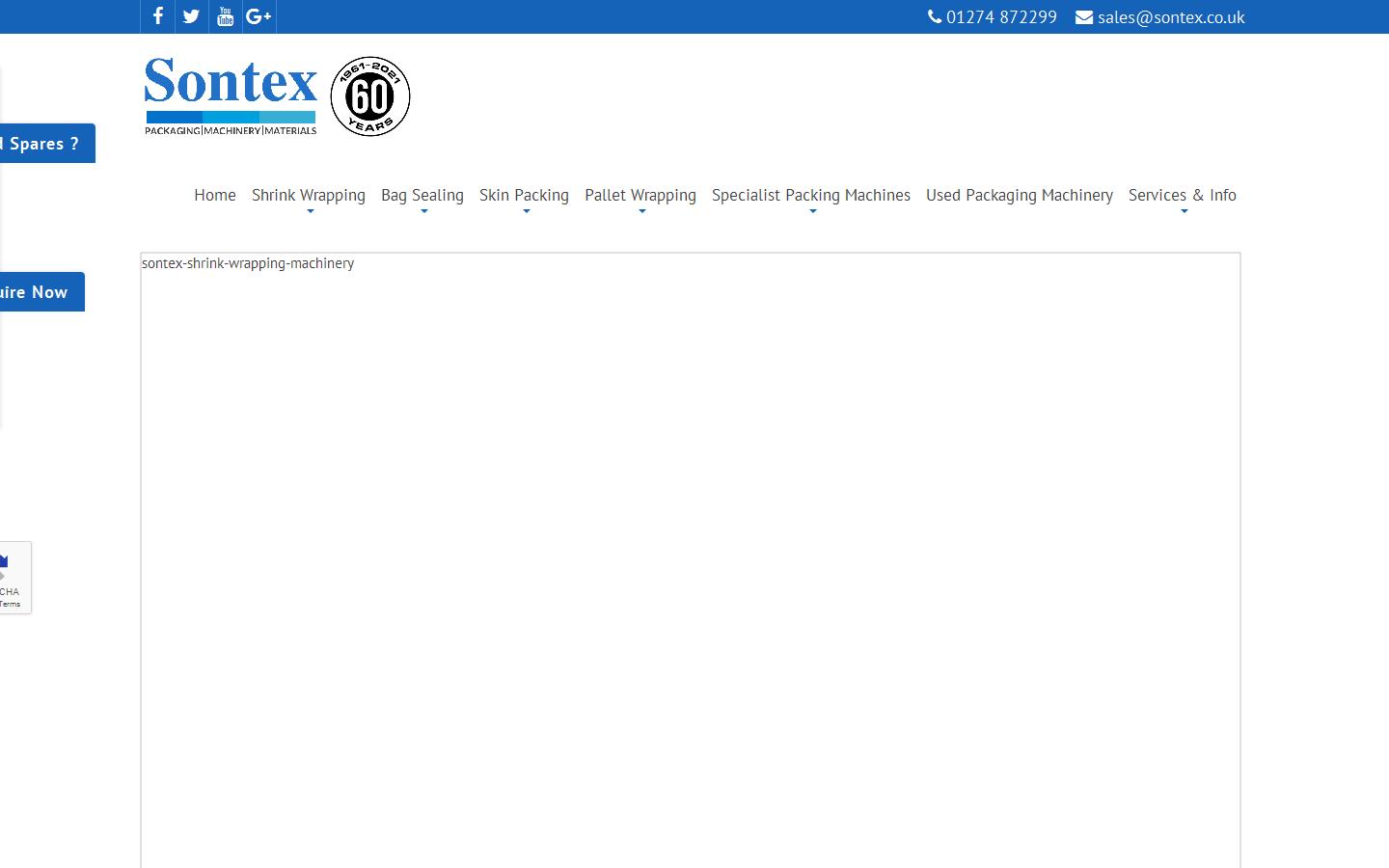Click the envelope icon next to the email
Image resolution: width=1389 pixels, height=868 pixels.
click(x=1082, y=16)
